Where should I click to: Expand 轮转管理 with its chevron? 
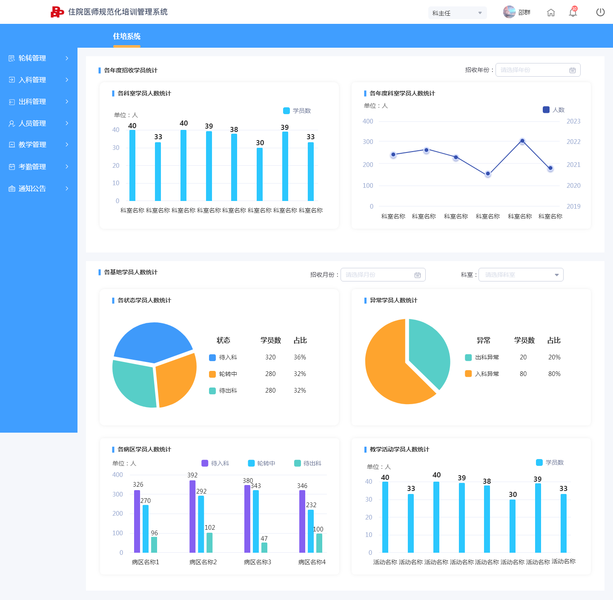tap(67, 58)
